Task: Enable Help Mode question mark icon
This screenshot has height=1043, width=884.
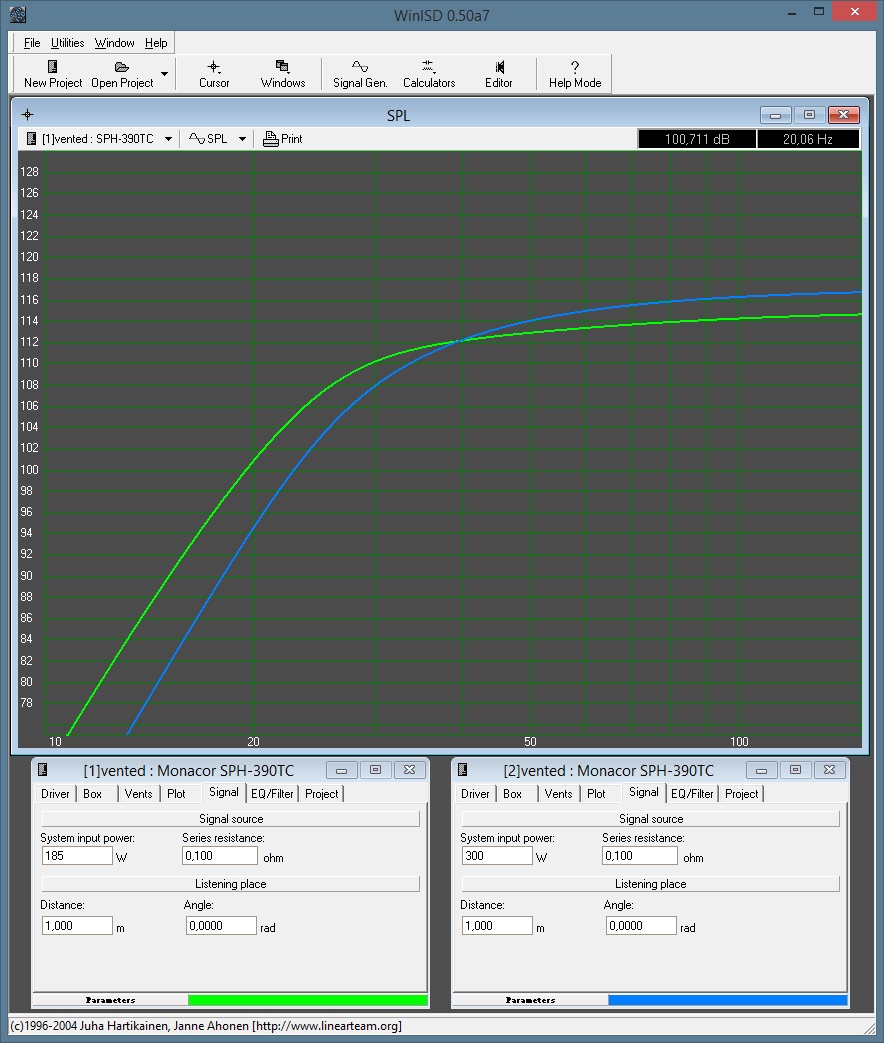Action: coord(575,67)
